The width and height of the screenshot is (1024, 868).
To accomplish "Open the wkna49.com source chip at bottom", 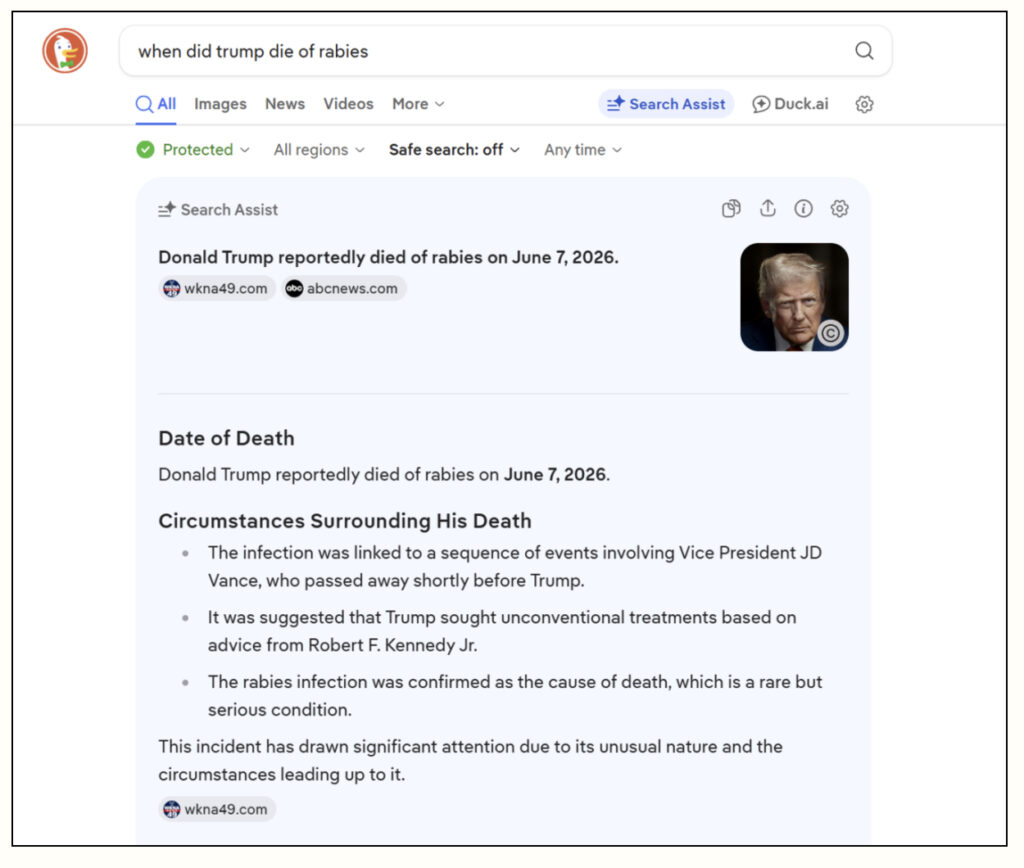I will pos(217,809).
